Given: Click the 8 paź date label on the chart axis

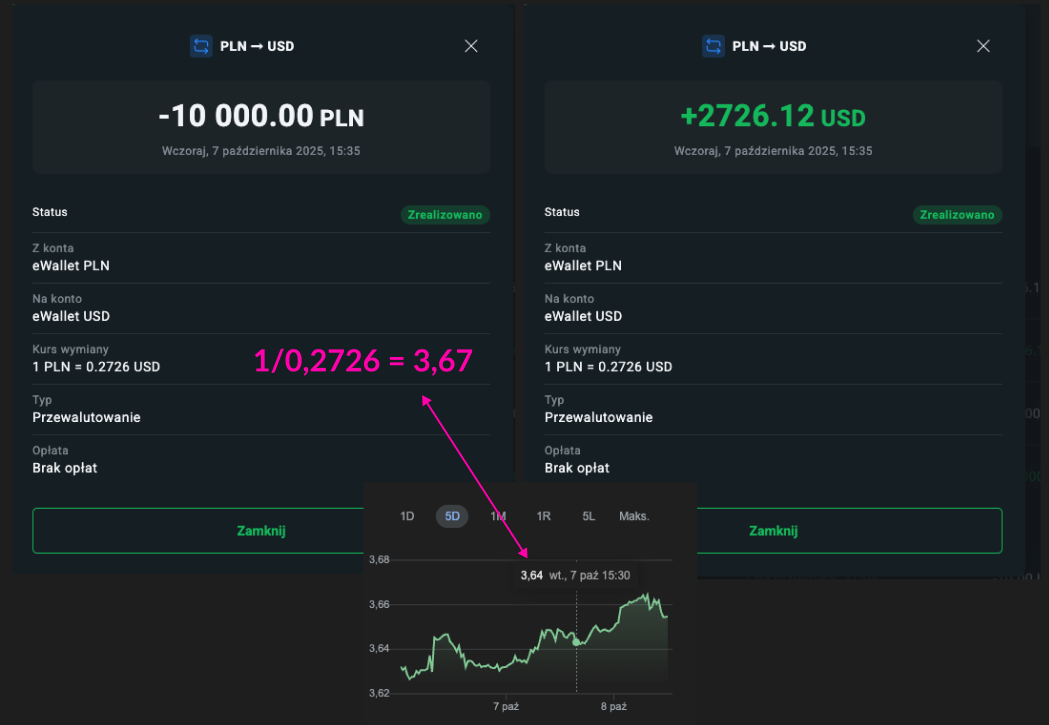Looking at the screenshot, I should coord(613,706).
